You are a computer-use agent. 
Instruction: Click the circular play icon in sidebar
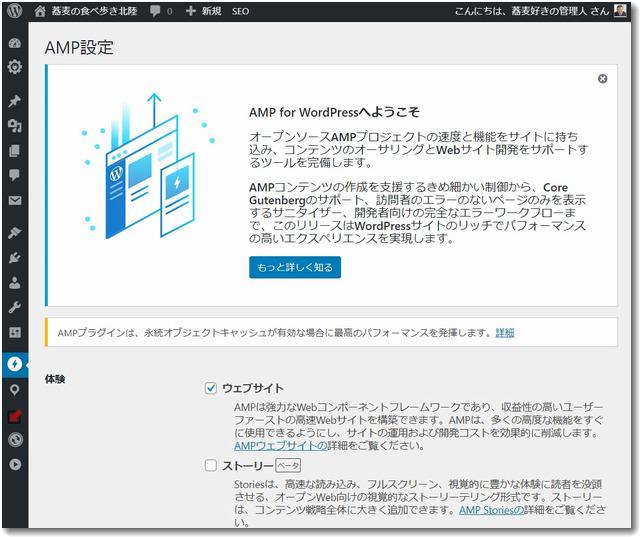(x=15, y=464)
